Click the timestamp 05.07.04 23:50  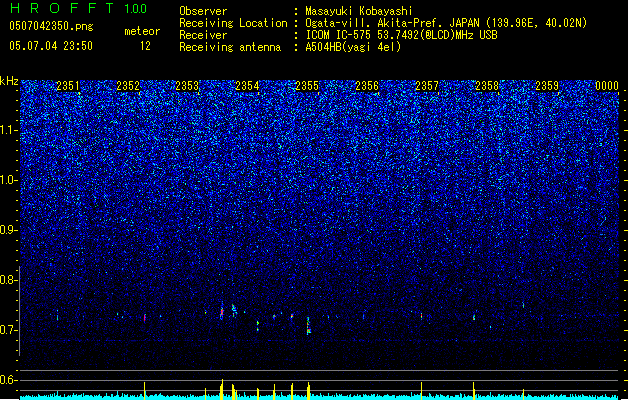click(51, 45)
